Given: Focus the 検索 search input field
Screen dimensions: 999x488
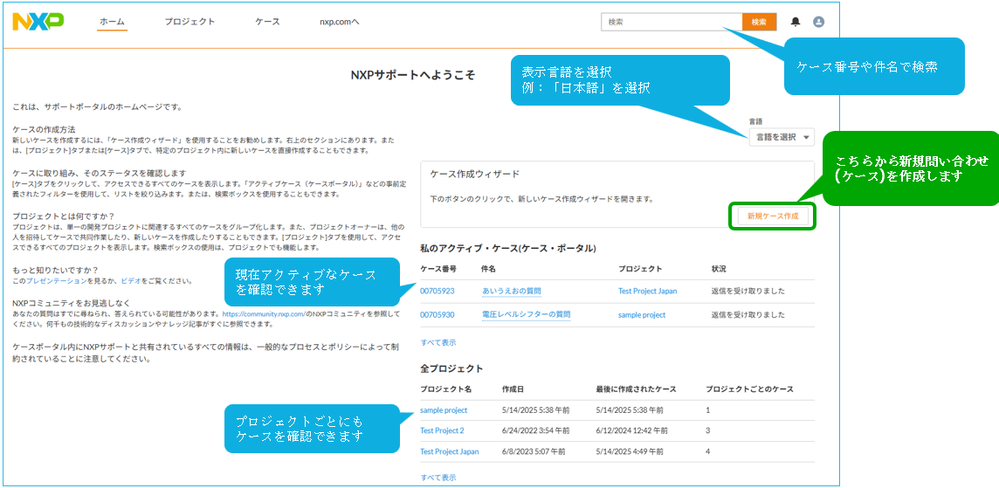Looking at the screenshot, I should point(672,22).
